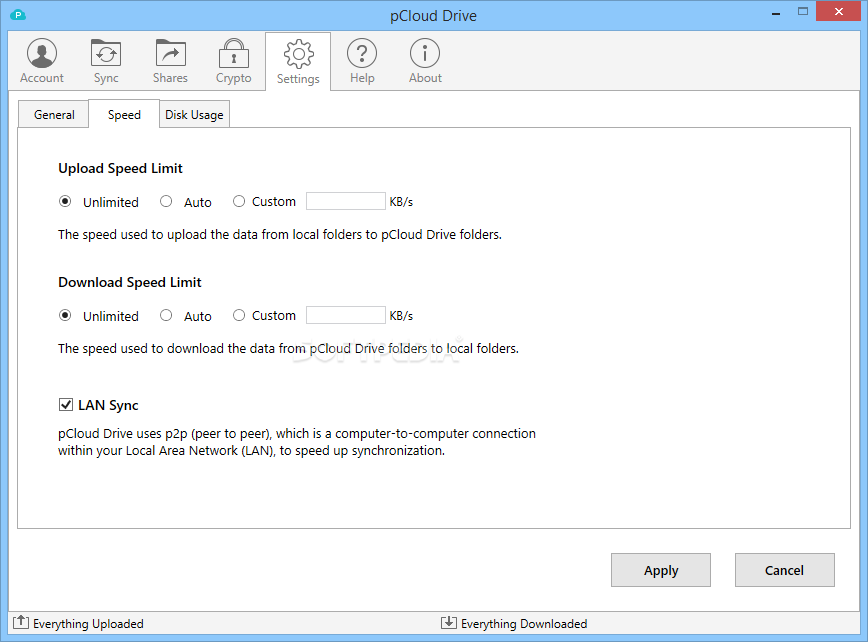Minimize the pCloud Drive window

(x=776, y=12)
